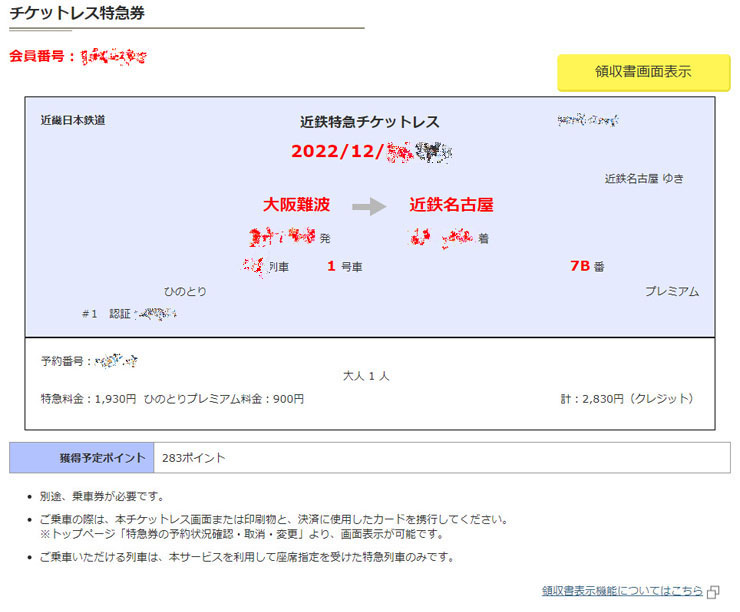Viewport: 740px width, 612px height.
Task: Select the 計:2,830円(クレジット) total
Action: (x=627, y=399)
